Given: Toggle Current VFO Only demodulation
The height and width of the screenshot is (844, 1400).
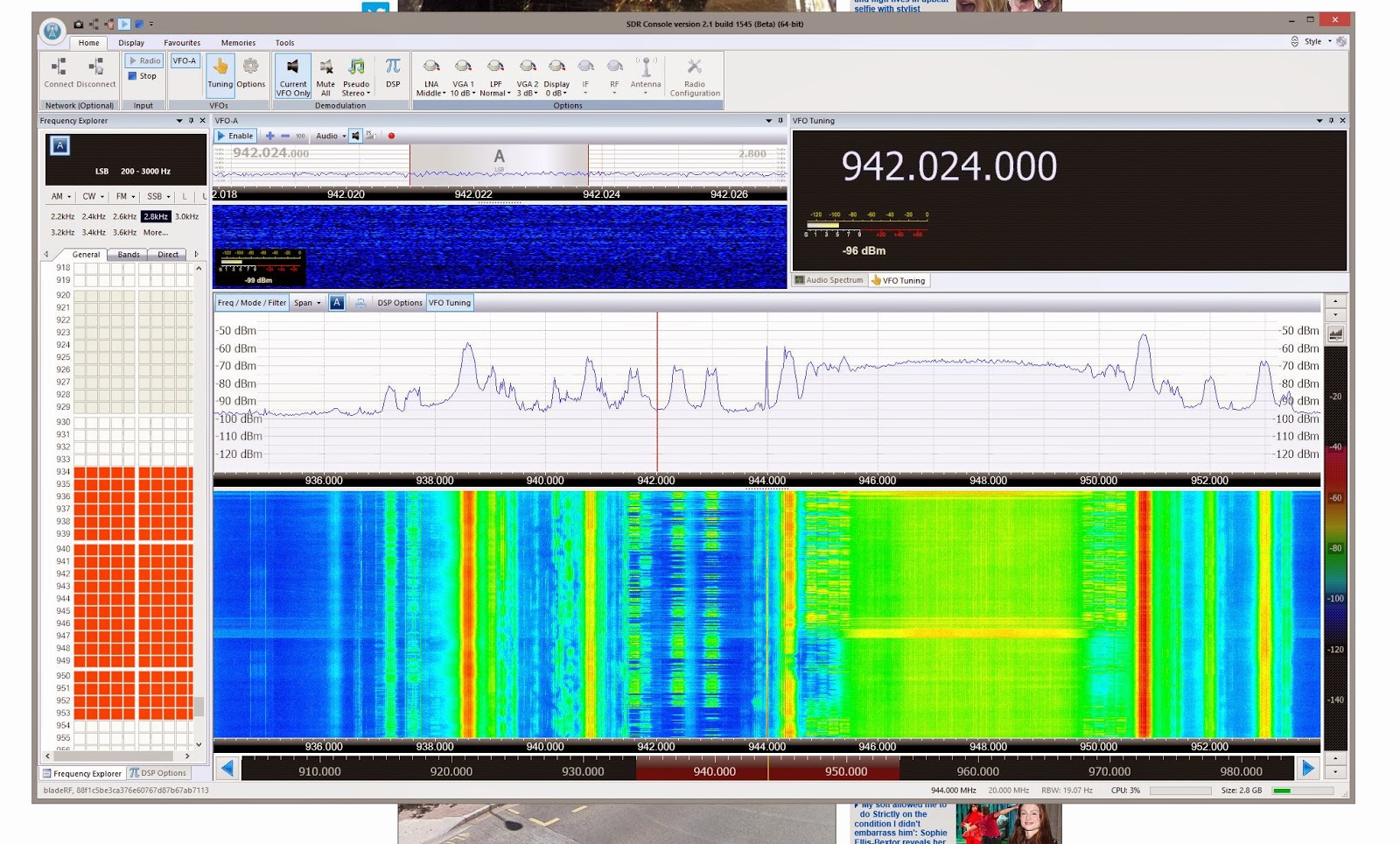Looking at the screenshot, I should tap(293, 76).
